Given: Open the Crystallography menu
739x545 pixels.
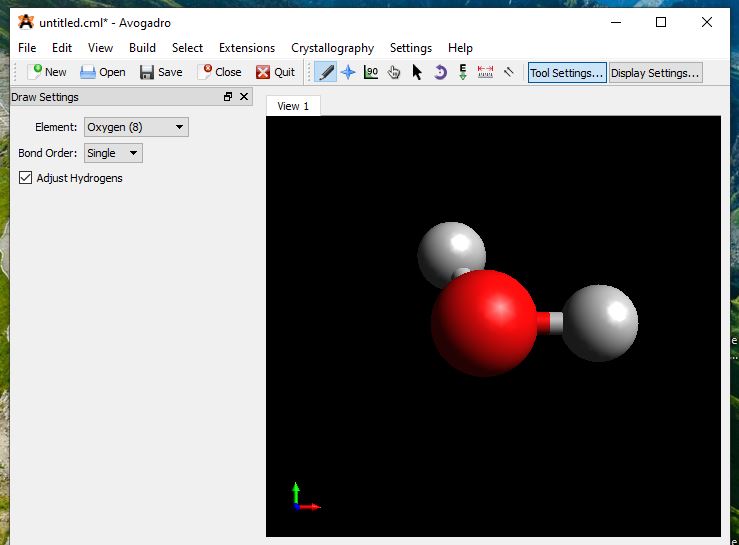Looking at the screenshot, I should [332, 48].
